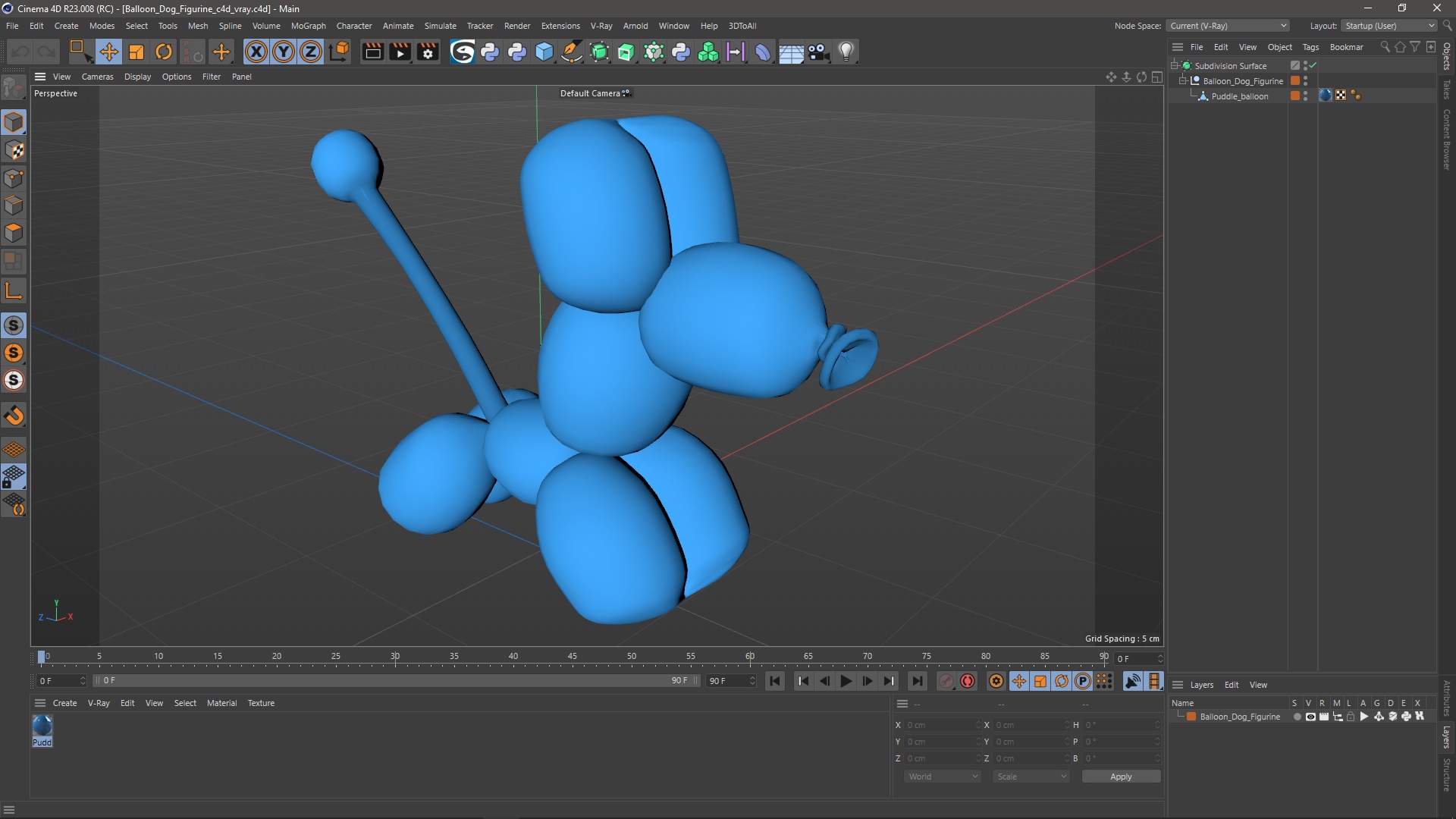Open the Simulate menu
Screen dimensions: 1456x819
[x=440, y=26]
